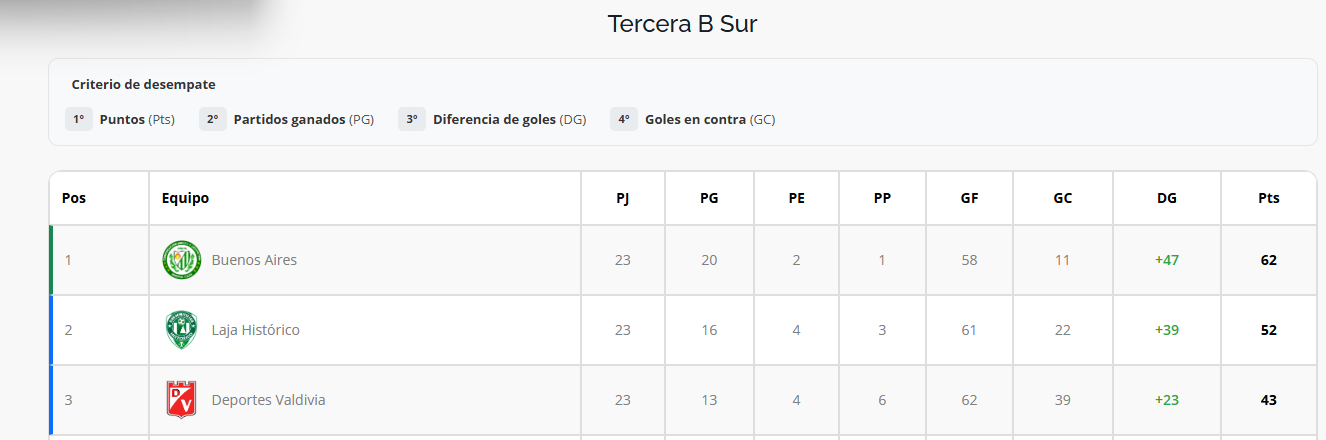Screen dimensions: 1326x440
Task: Click the Deportes Valdivia team crest
Action: pos(182,400)
